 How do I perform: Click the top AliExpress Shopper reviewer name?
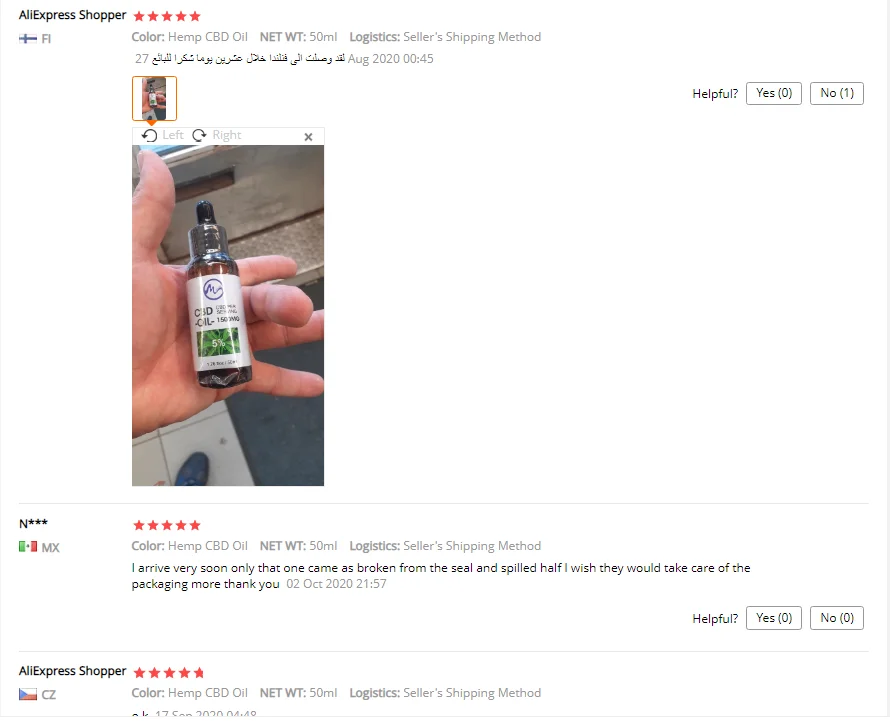point(72,15)
